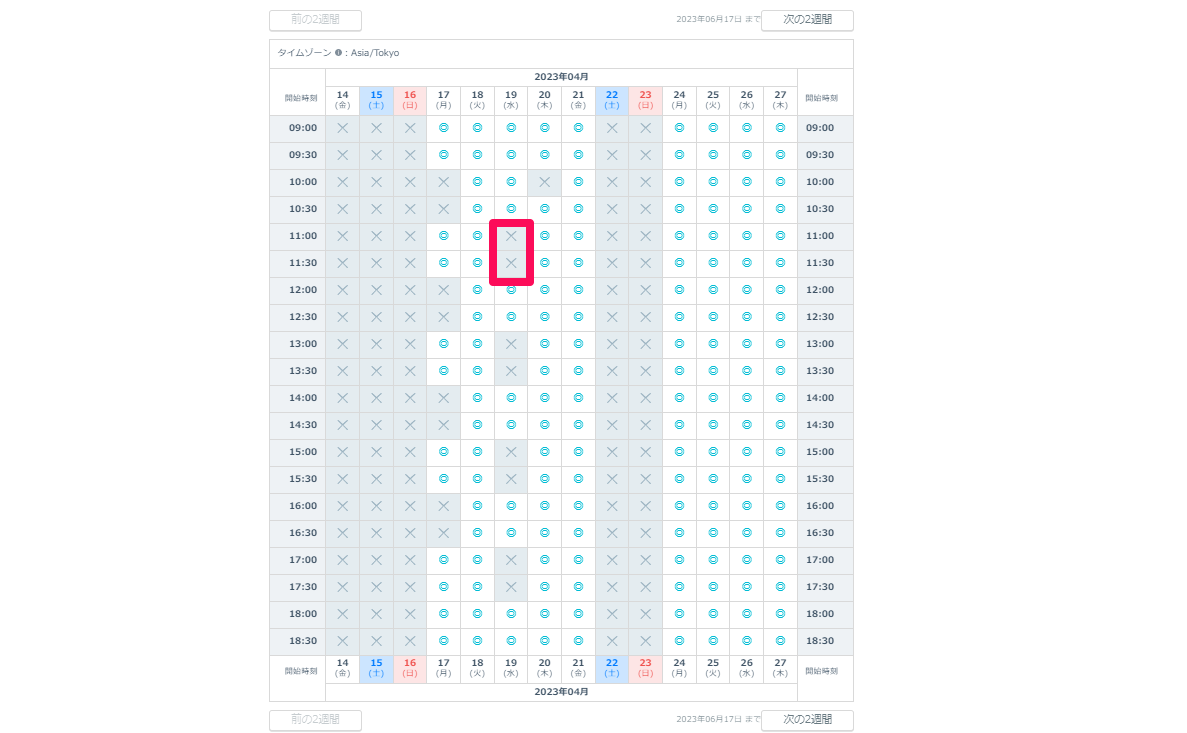Select the 12:00 slot on April 25

(x=713, y=290)
